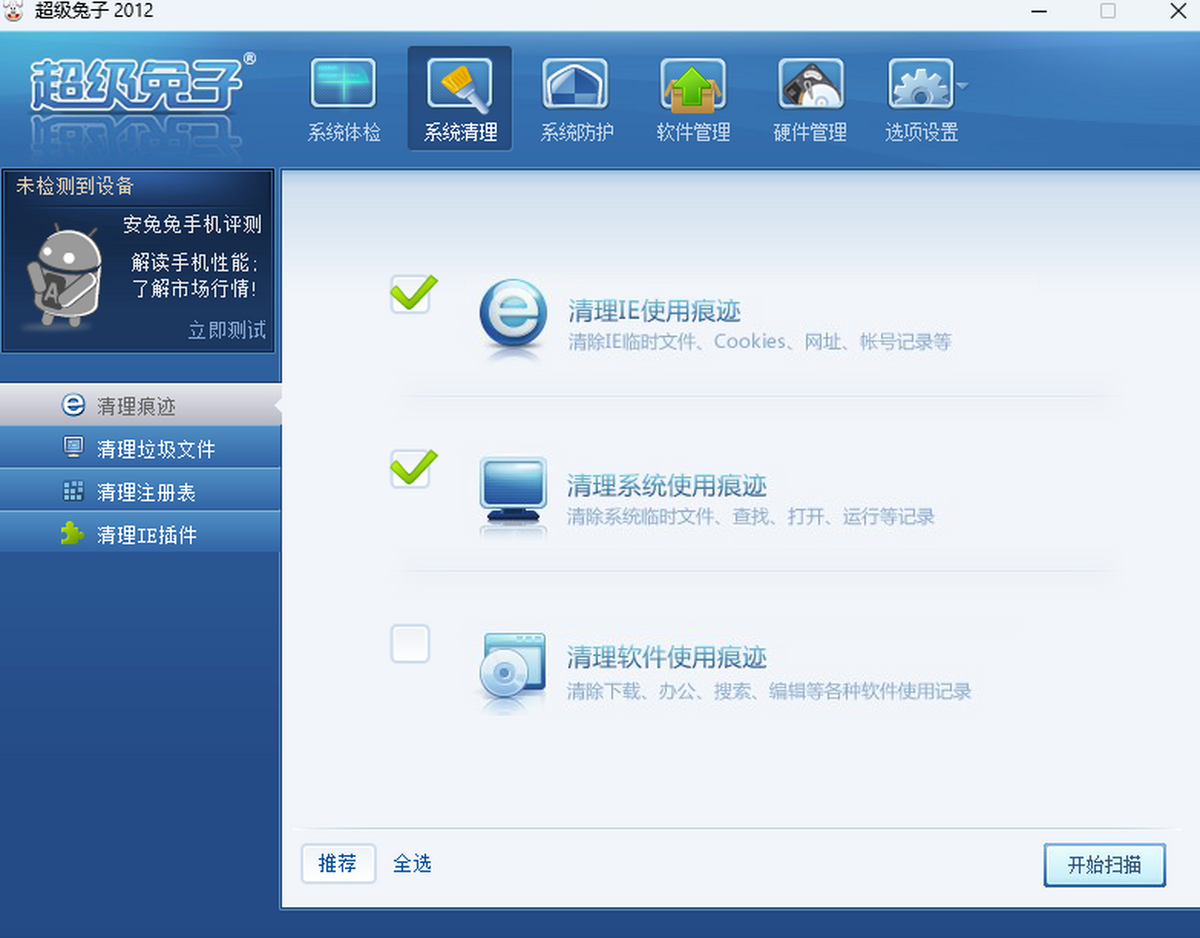Click the 未检测到设备 status text
This screenshot has width=1200, height=938.
(x=75, y=186)
